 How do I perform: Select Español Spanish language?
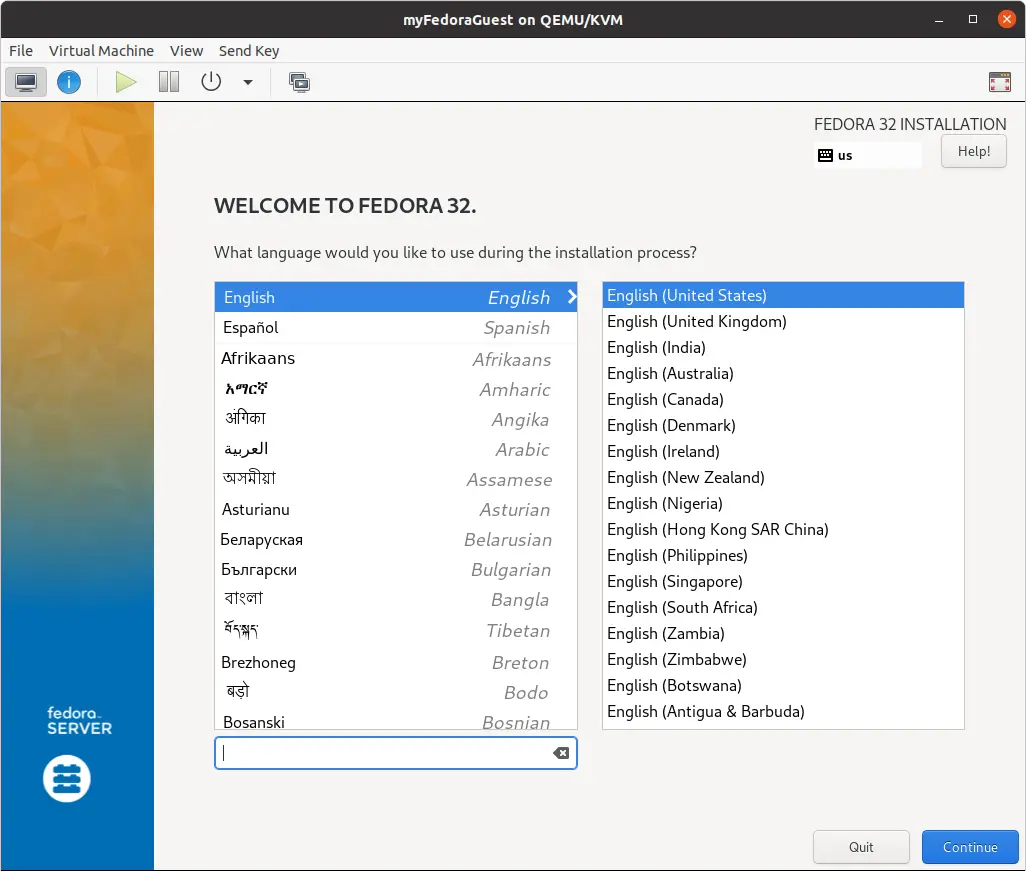[x=396, y=328]
